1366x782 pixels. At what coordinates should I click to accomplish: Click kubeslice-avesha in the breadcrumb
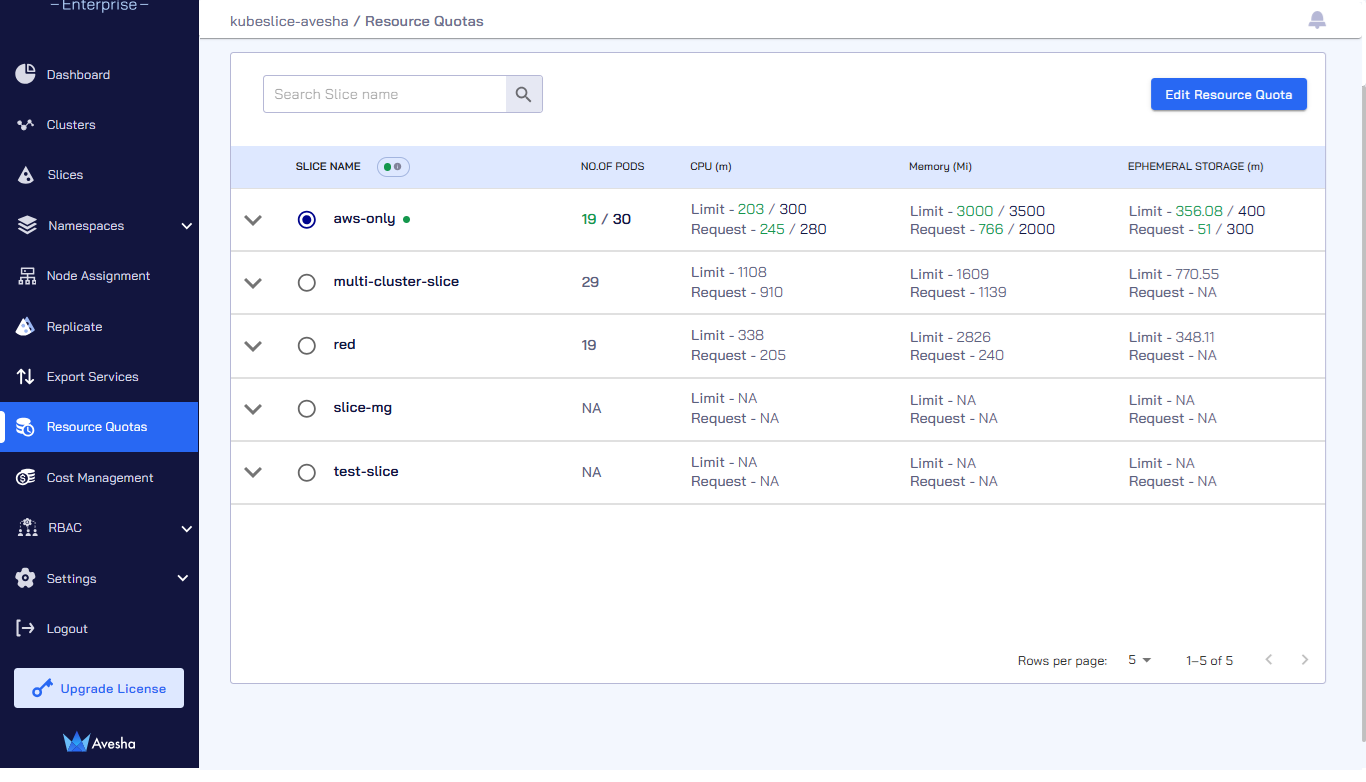[x=289, y=21]
